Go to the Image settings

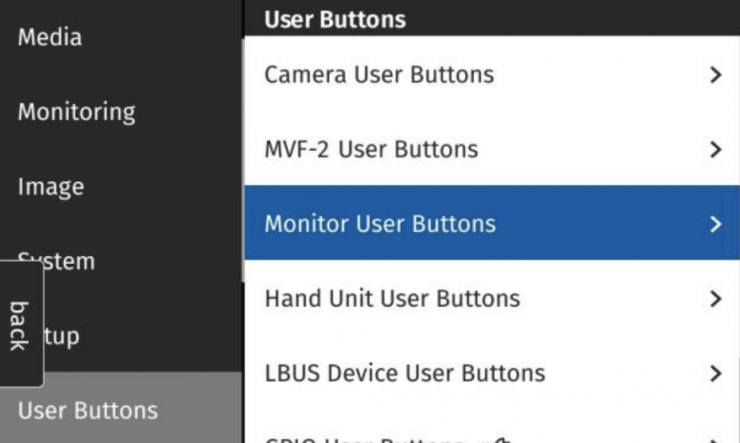[51, 187]
